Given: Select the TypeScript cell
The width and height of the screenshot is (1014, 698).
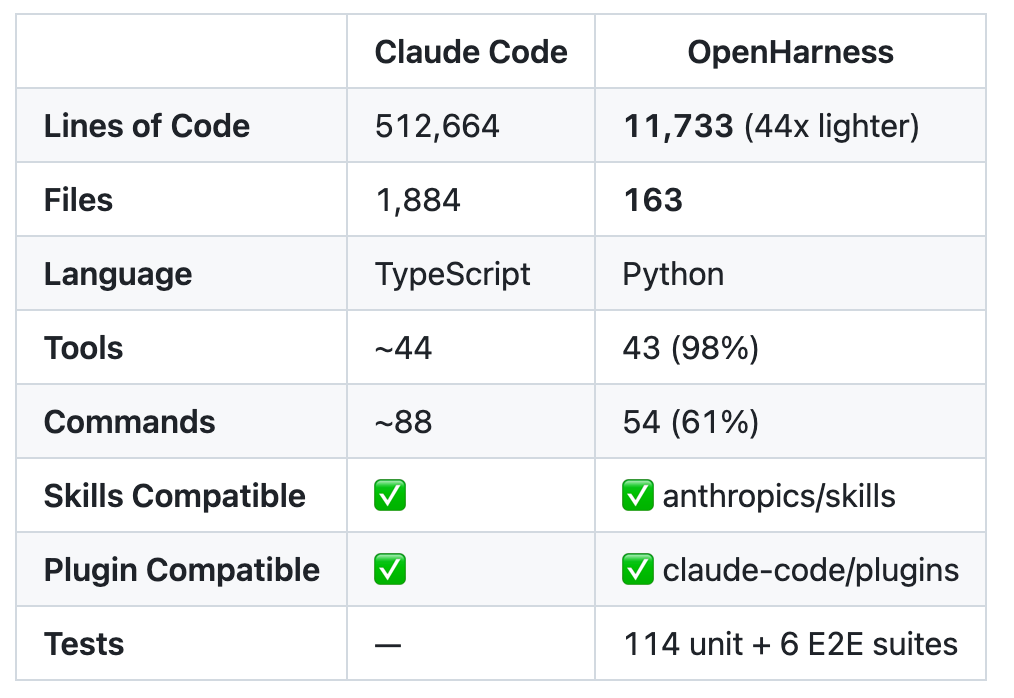Looking at the screenshot, I should [453, 274].
